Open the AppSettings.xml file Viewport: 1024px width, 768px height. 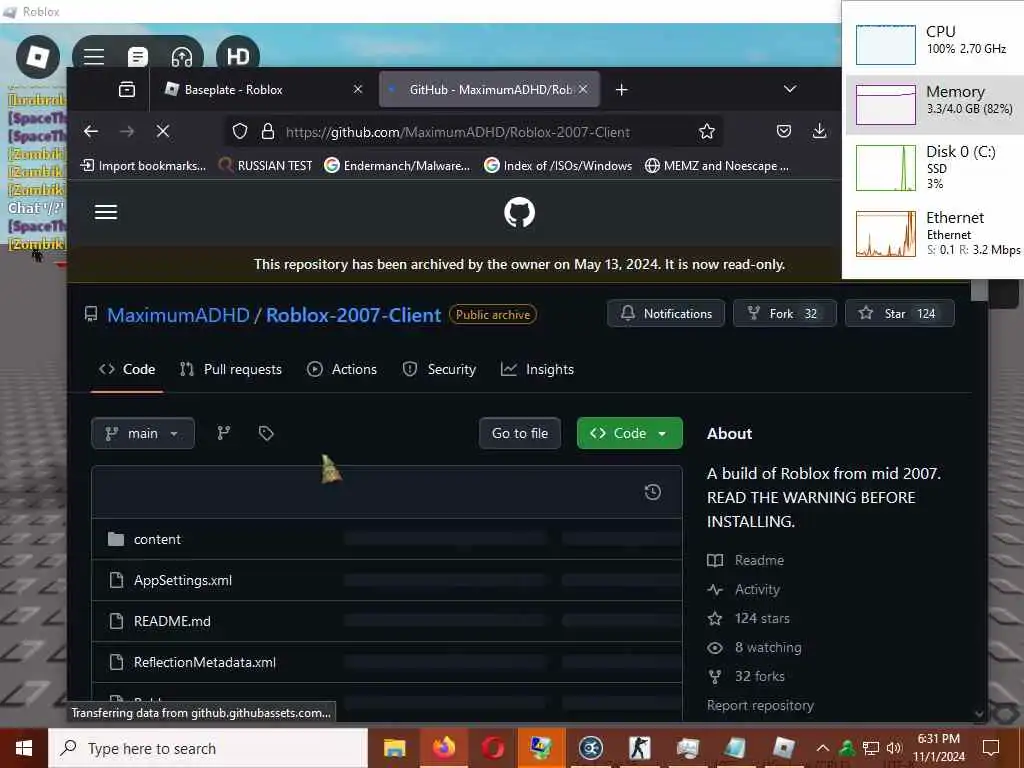[183, 581]
